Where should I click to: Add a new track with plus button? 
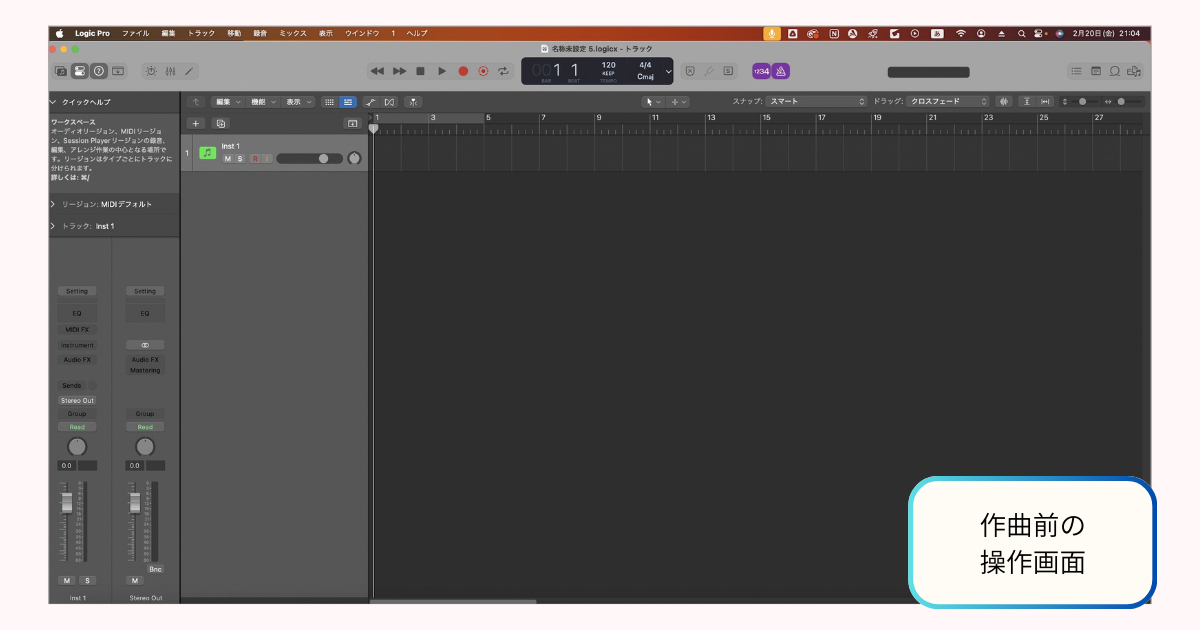pos(196,123)
